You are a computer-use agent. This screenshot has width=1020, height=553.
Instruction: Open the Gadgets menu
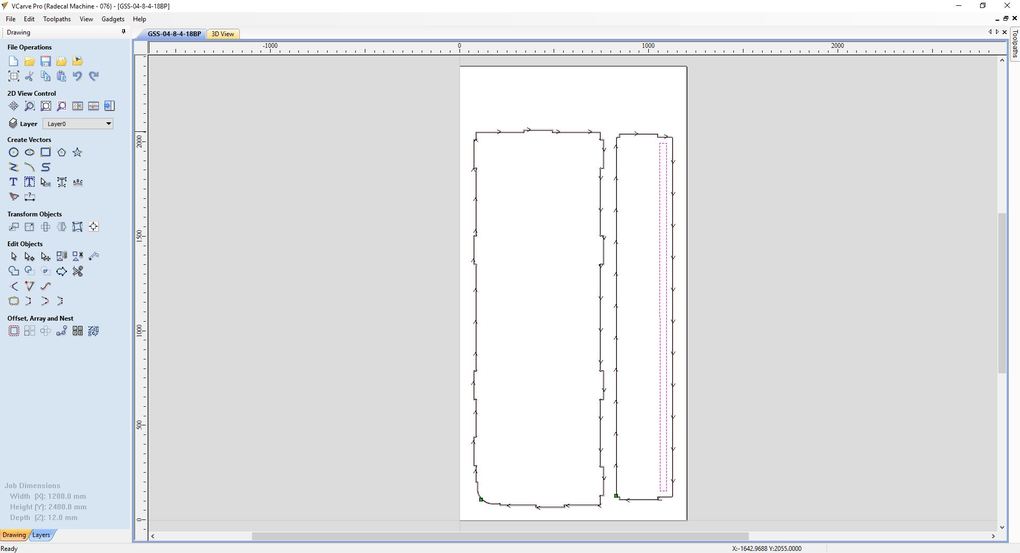(x=113, y=19)
